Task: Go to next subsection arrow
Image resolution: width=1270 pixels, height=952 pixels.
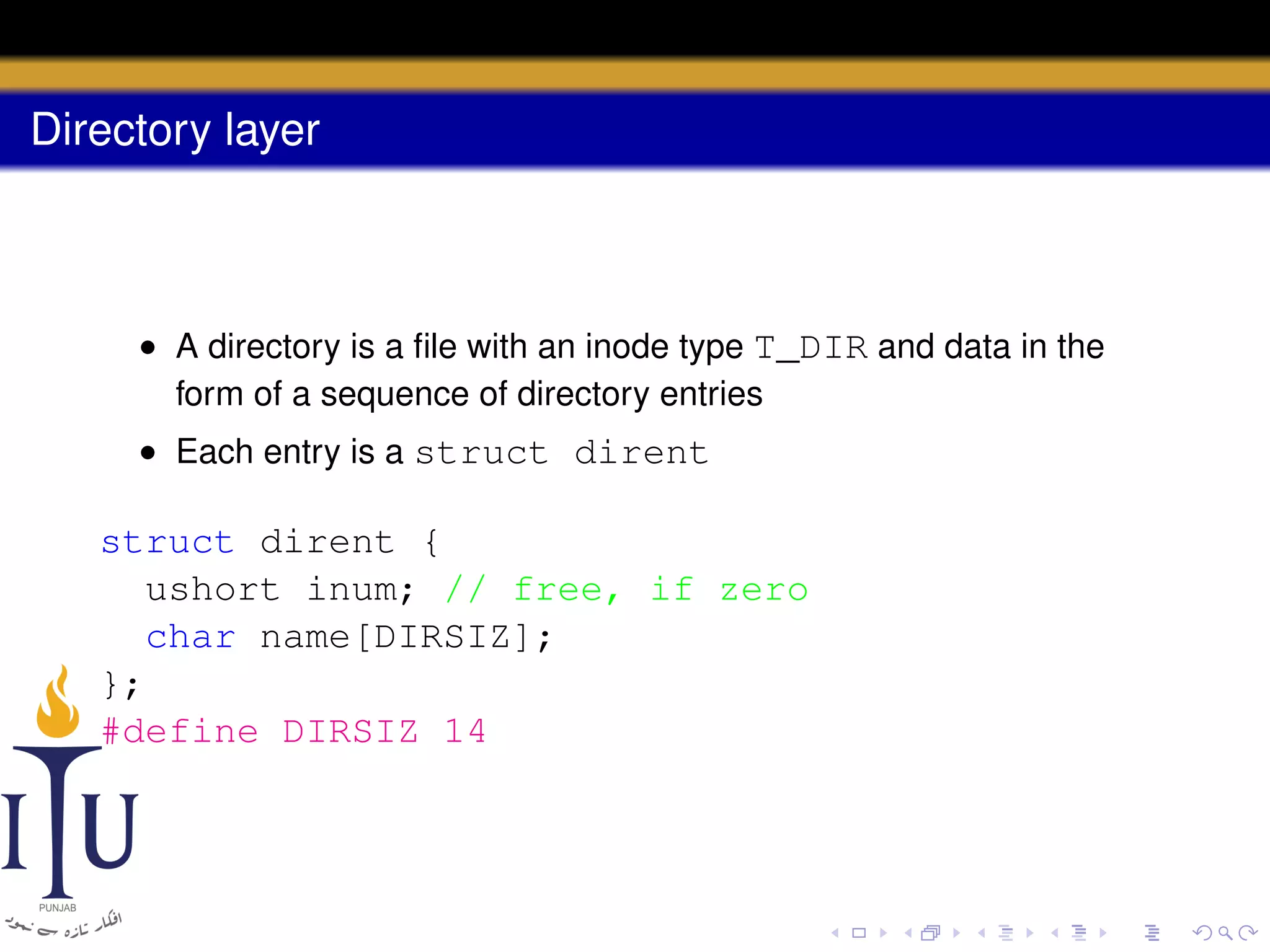Action: click(x=1030, y=933)
